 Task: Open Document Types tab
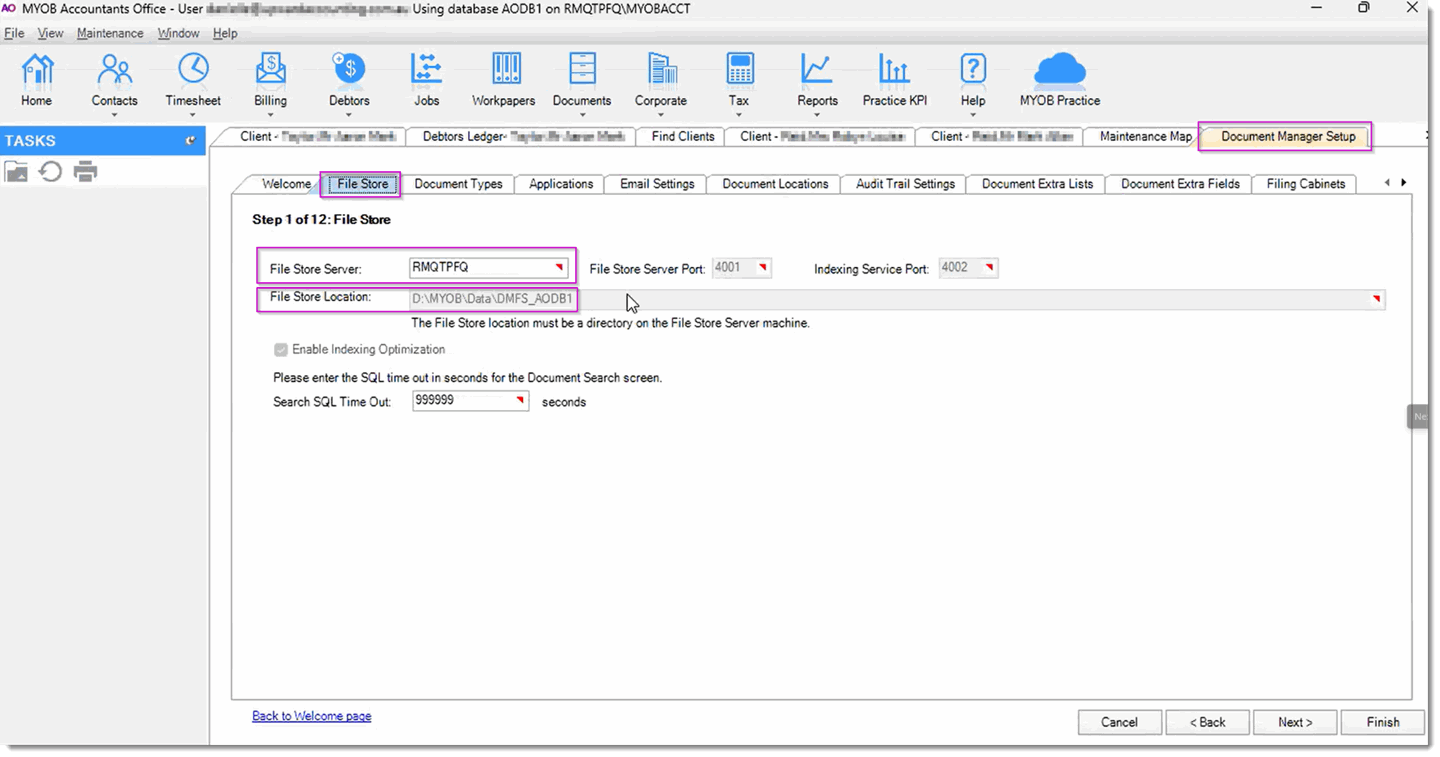pyautogui.click(x=458, y=184)
